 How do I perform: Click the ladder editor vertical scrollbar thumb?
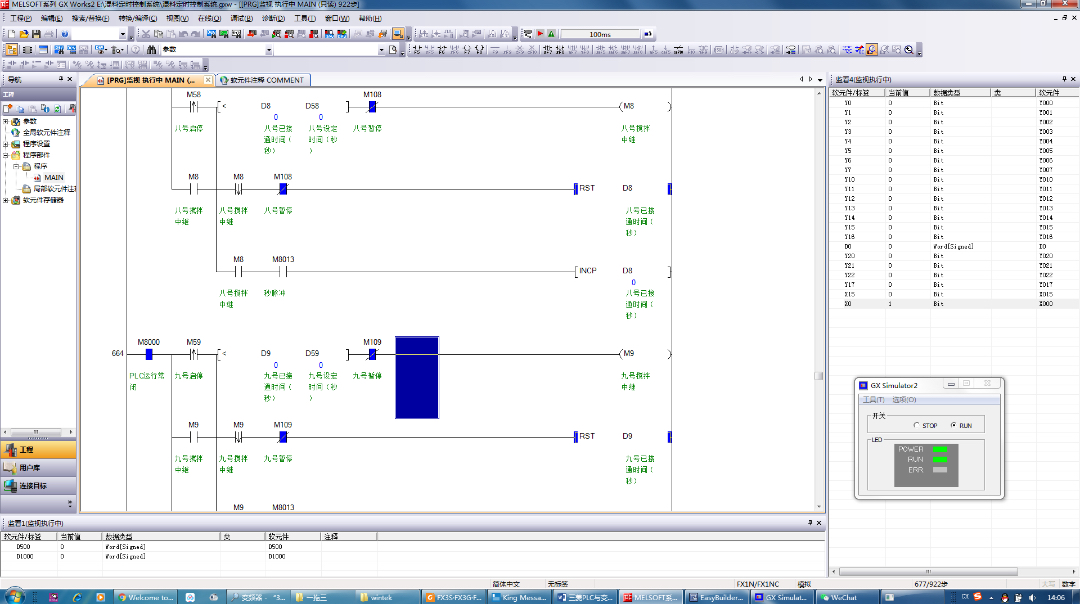[819, 376]
